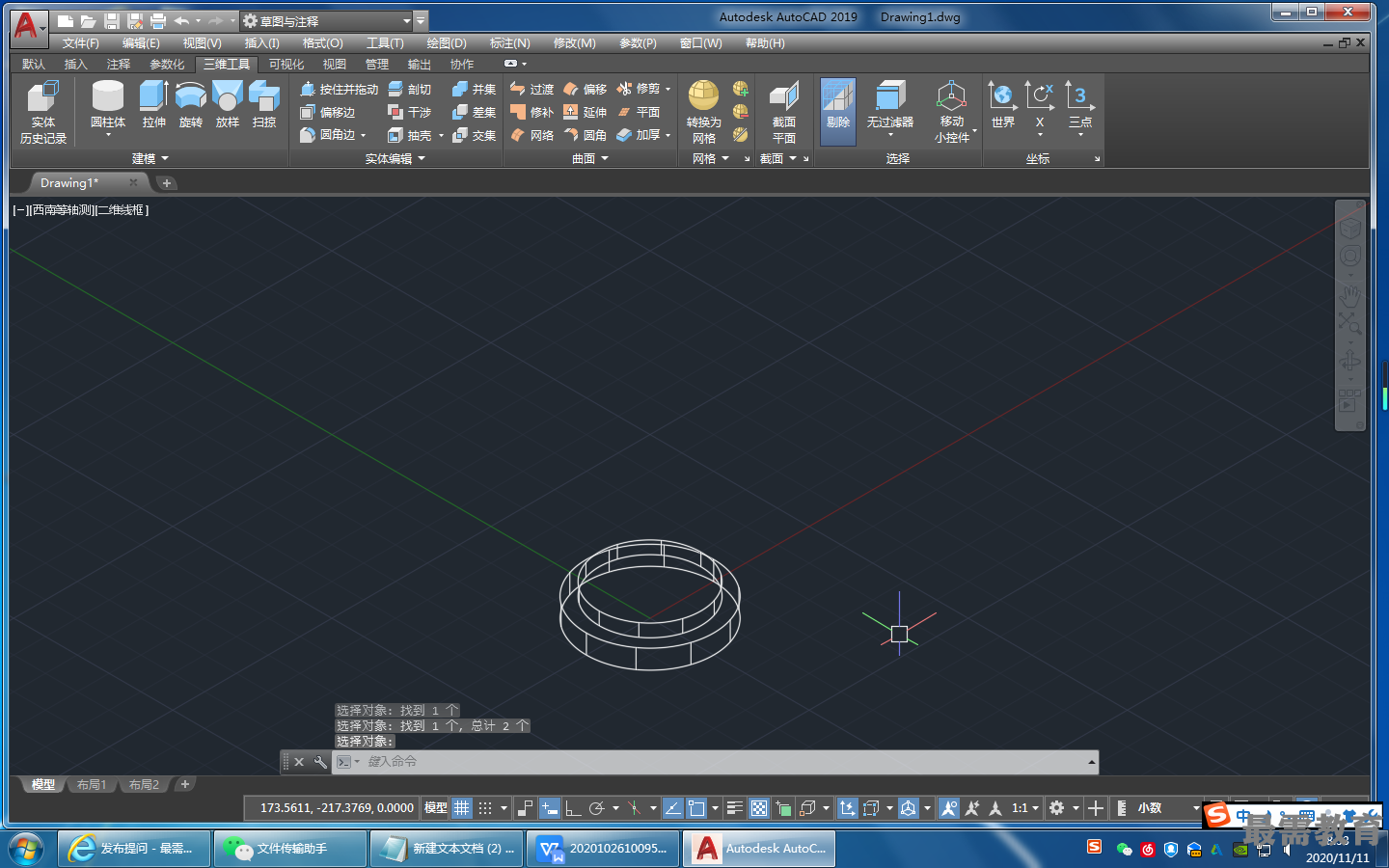This screenshot has width=1389, height=868.
Task: Expand the 建模 panel dropdown
Action: (x=150, y=158)
